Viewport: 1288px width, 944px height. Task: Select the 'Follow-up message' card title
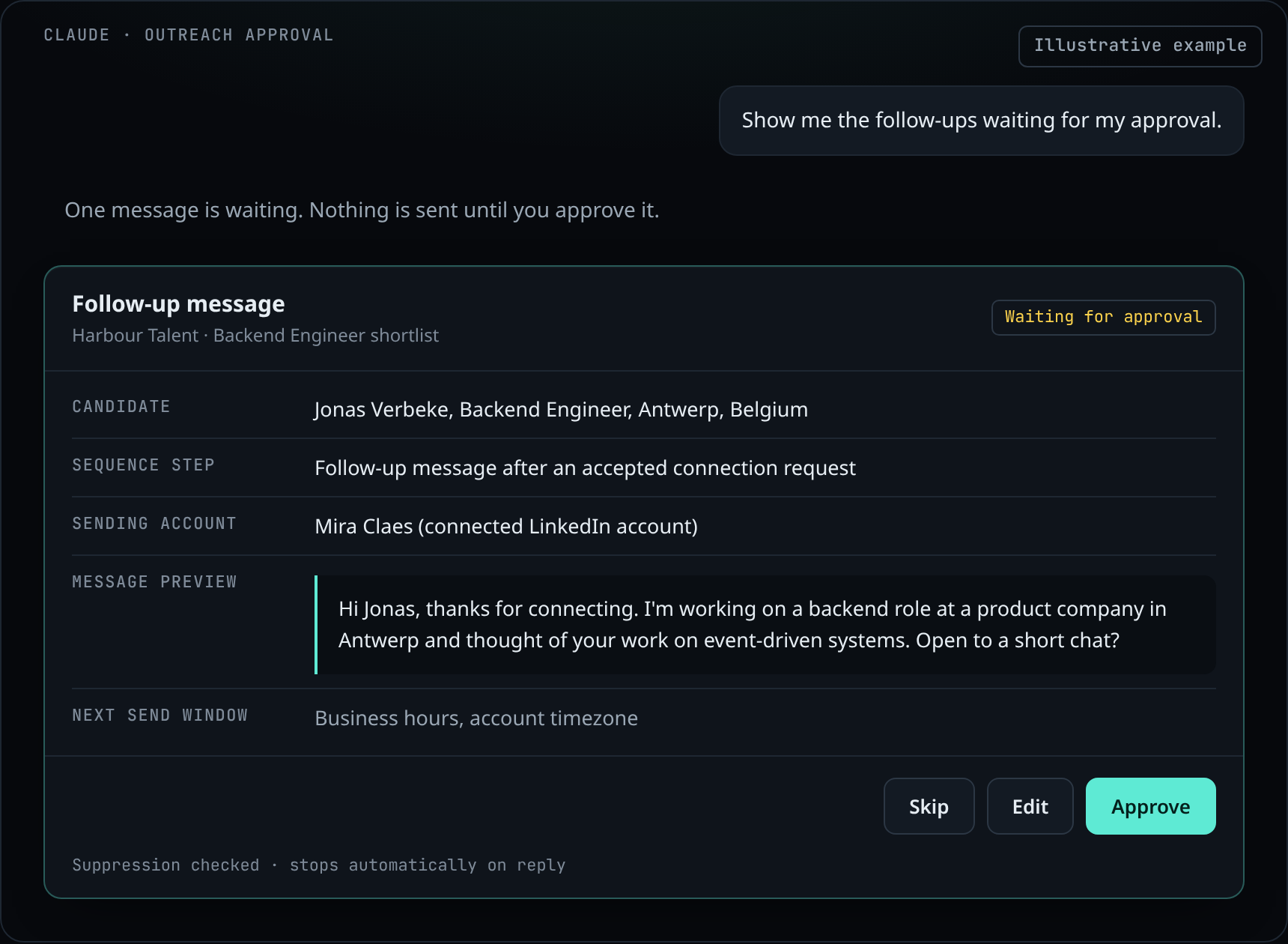point(178,304)
